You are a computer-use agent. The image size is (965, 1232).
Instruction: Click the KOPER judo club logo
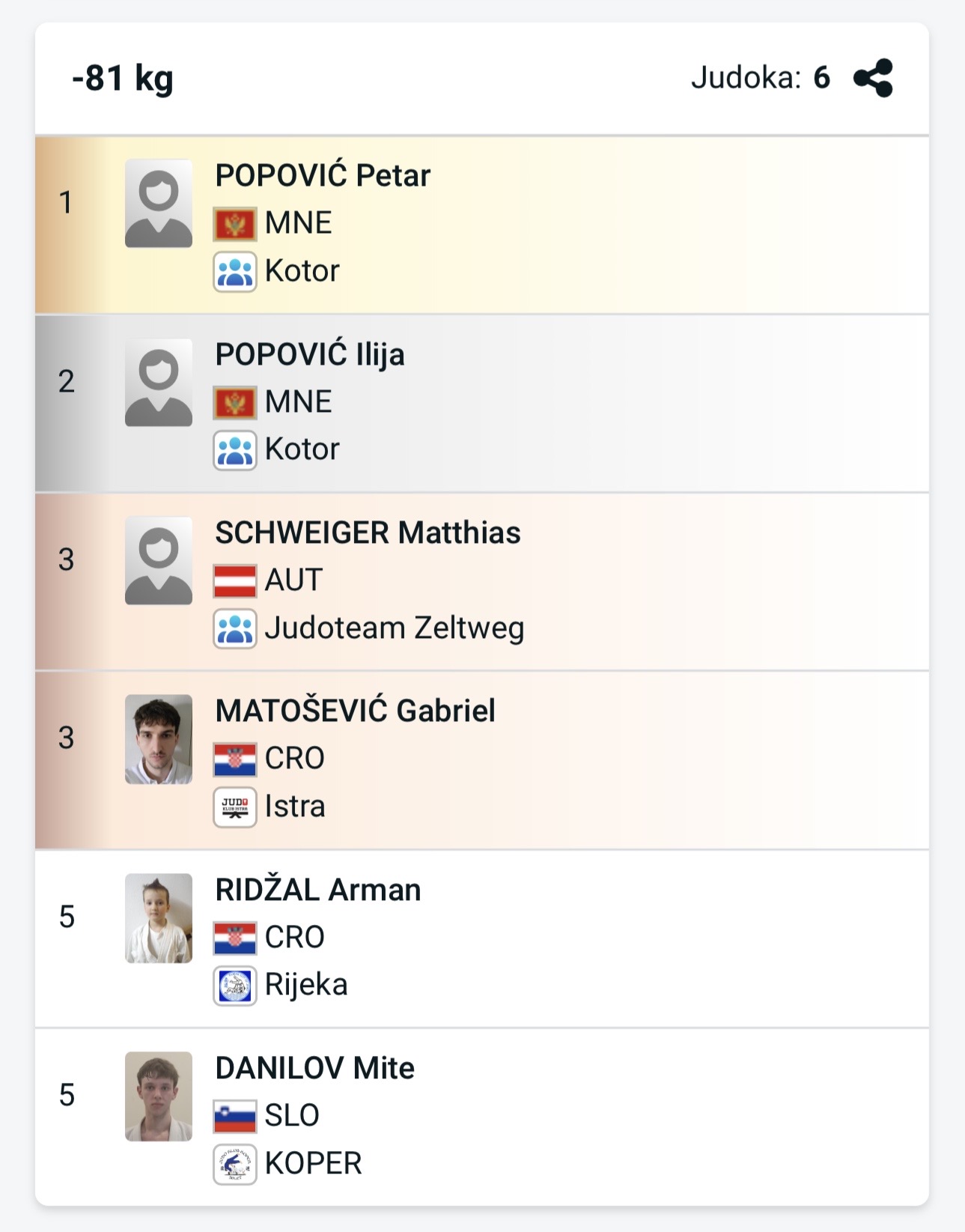235,1164
